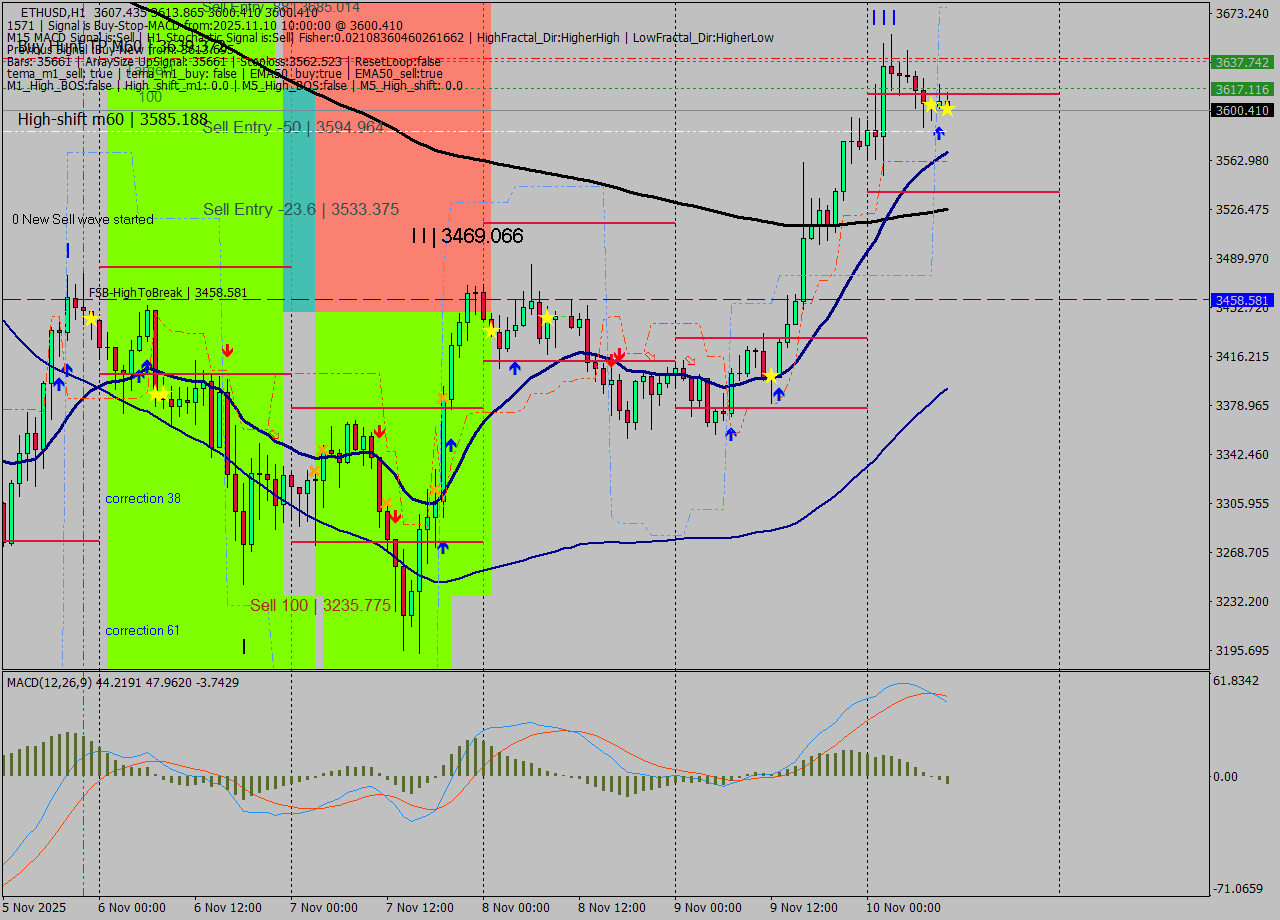Screen dimensions: 1280x920
Task: Select the blue 3458.581 price tag on axis
Action: coord(1240,300)
